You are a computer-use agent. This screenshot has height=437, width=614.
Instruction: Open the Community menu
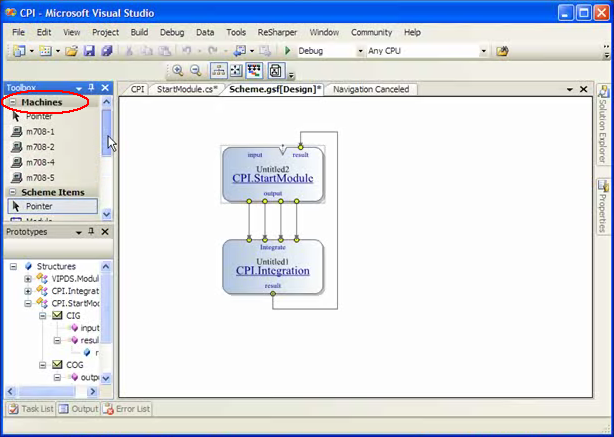coord(371,33)
